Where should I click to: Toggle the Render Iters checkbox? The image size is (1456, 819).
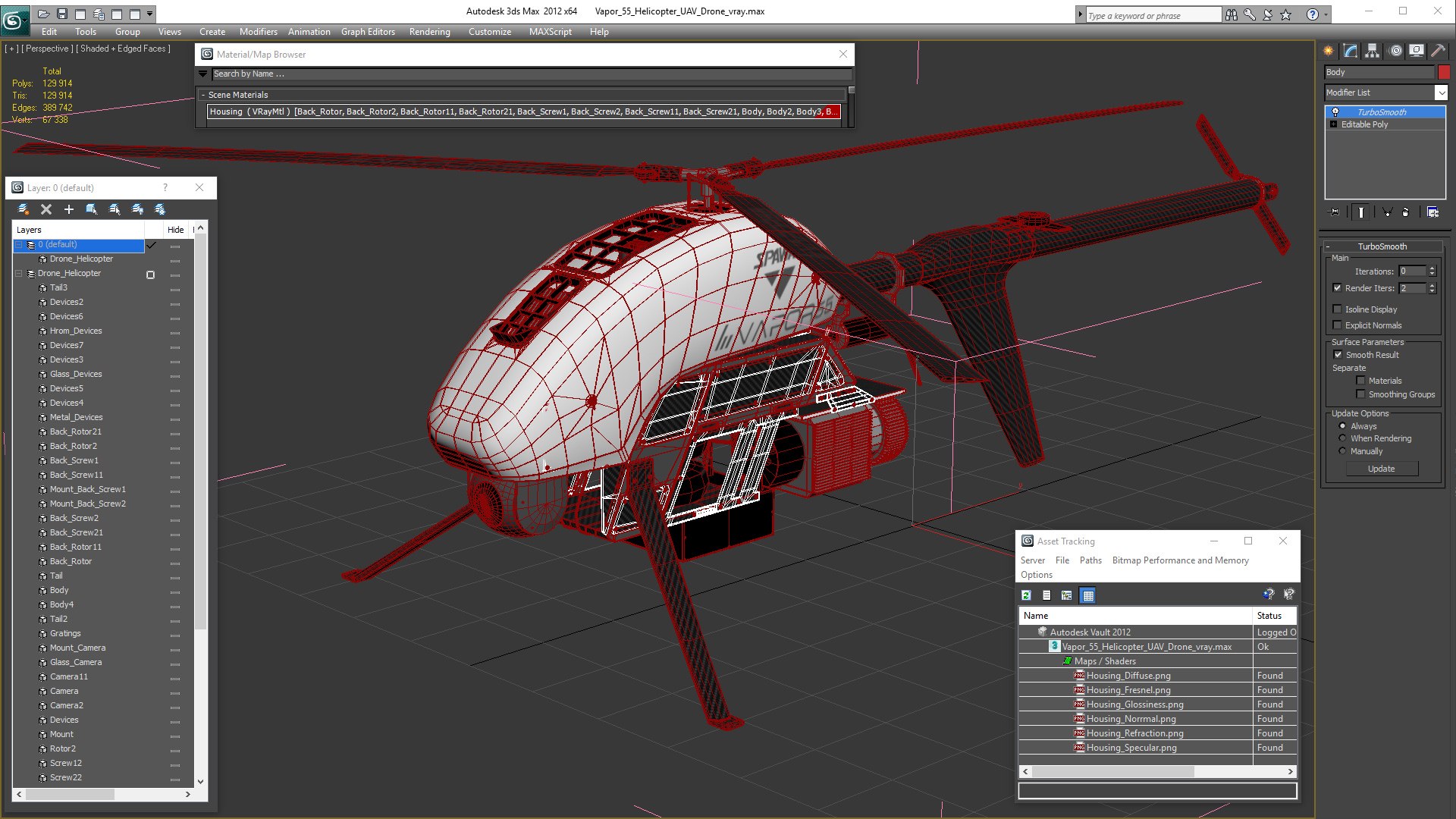[x=1338, y=288]
